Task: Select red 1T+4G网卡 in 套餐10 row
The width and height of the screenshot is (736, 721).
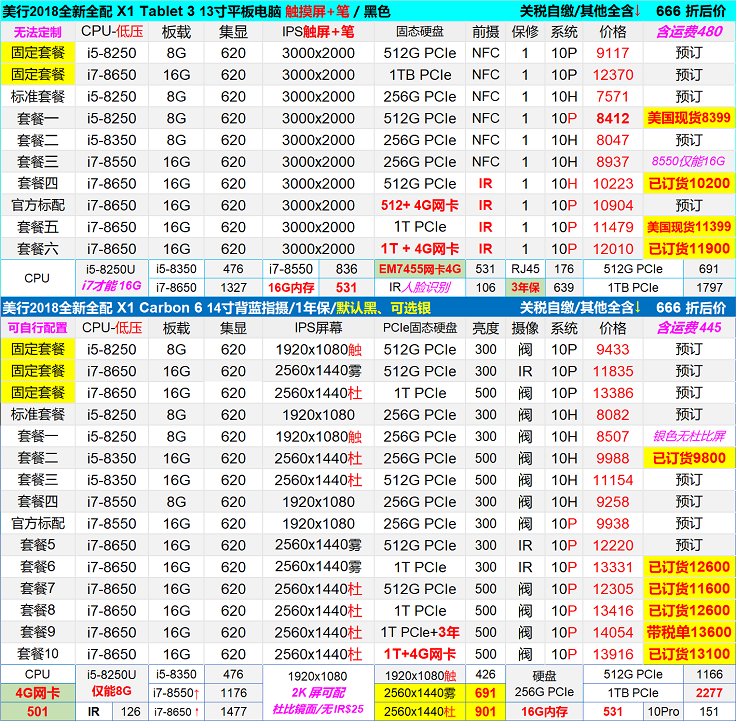Action: click(x=420, y=654)
